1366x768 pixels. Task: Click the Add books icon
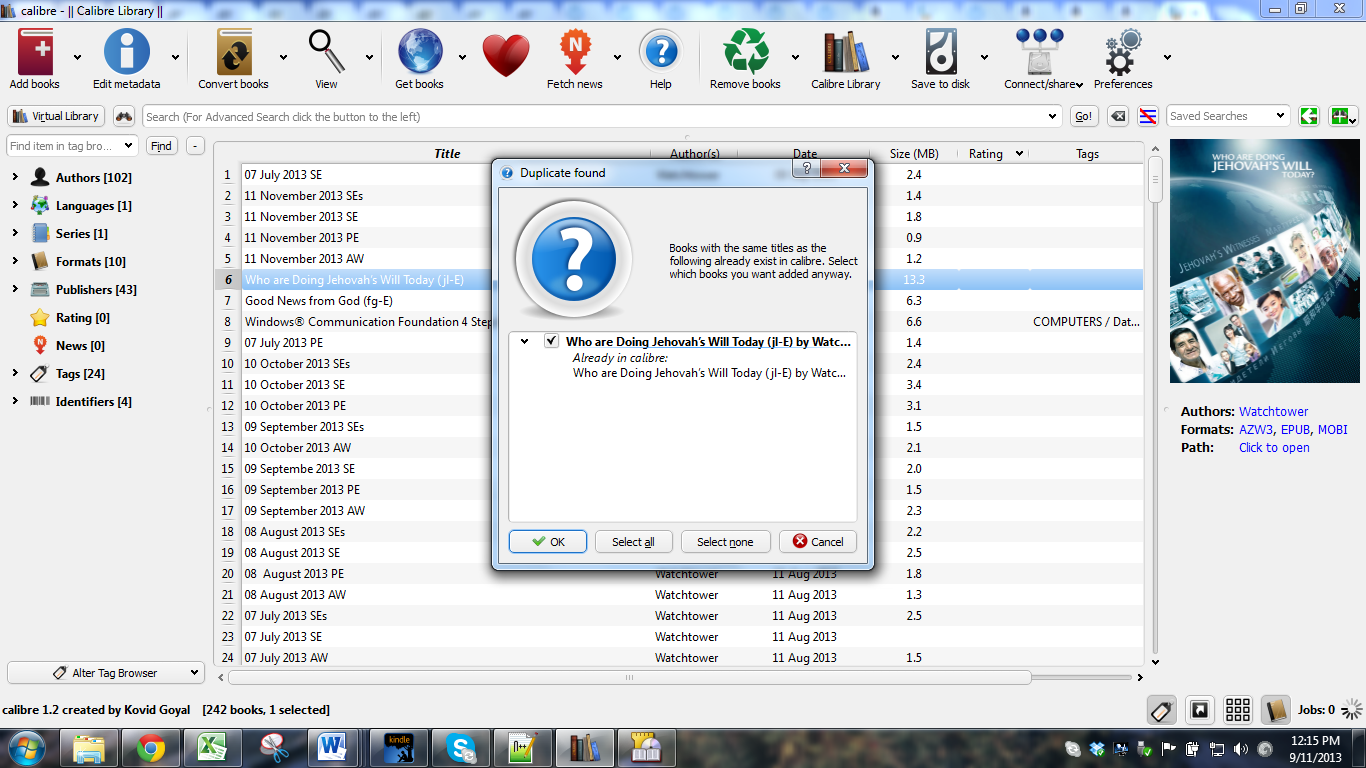click(x=36, y=52)
